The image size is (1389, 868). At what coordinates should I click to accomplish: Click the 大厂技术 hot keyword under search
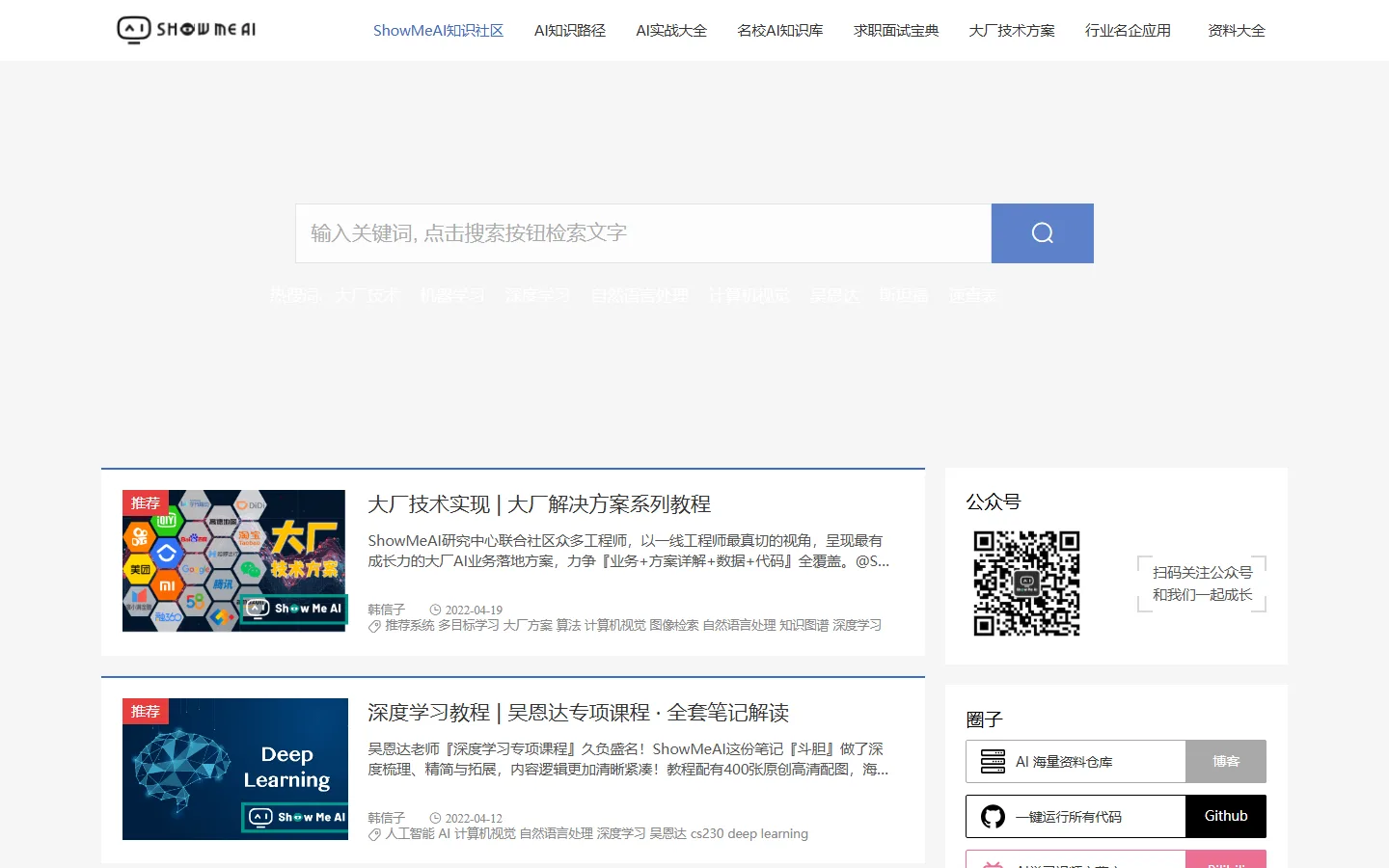click(368, 296)
